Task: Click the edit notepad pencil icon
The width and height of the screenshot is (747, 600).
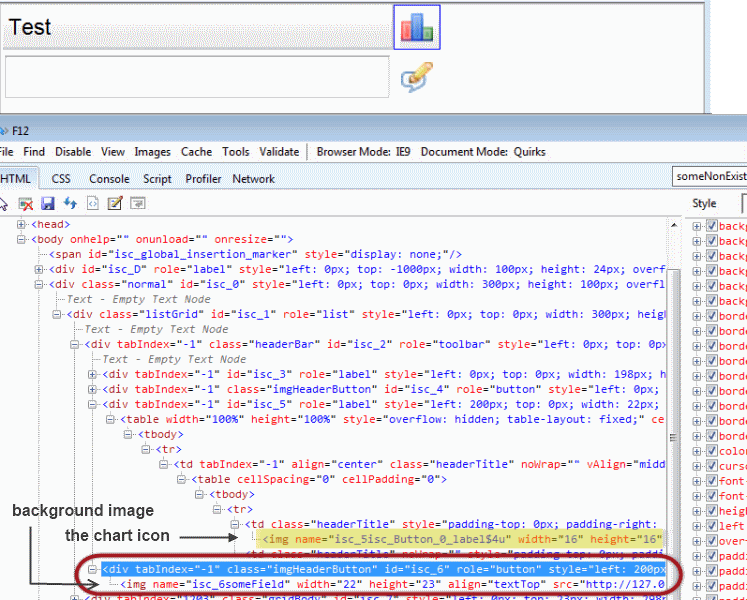Action: [x=114, y=203]
